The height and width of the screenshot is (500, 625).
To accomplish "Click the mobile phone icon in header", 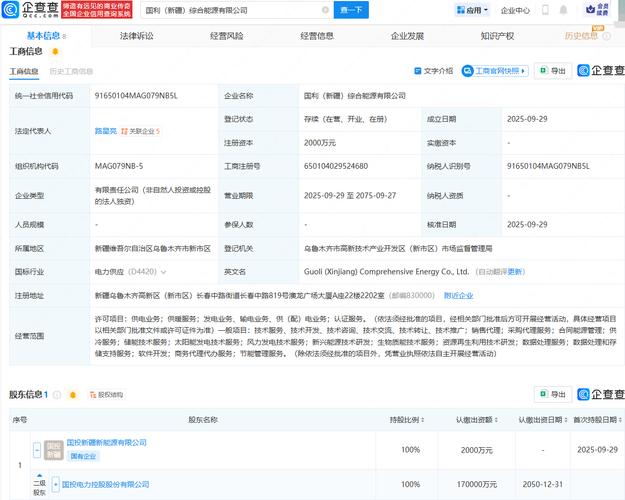I will coord(545,10).
